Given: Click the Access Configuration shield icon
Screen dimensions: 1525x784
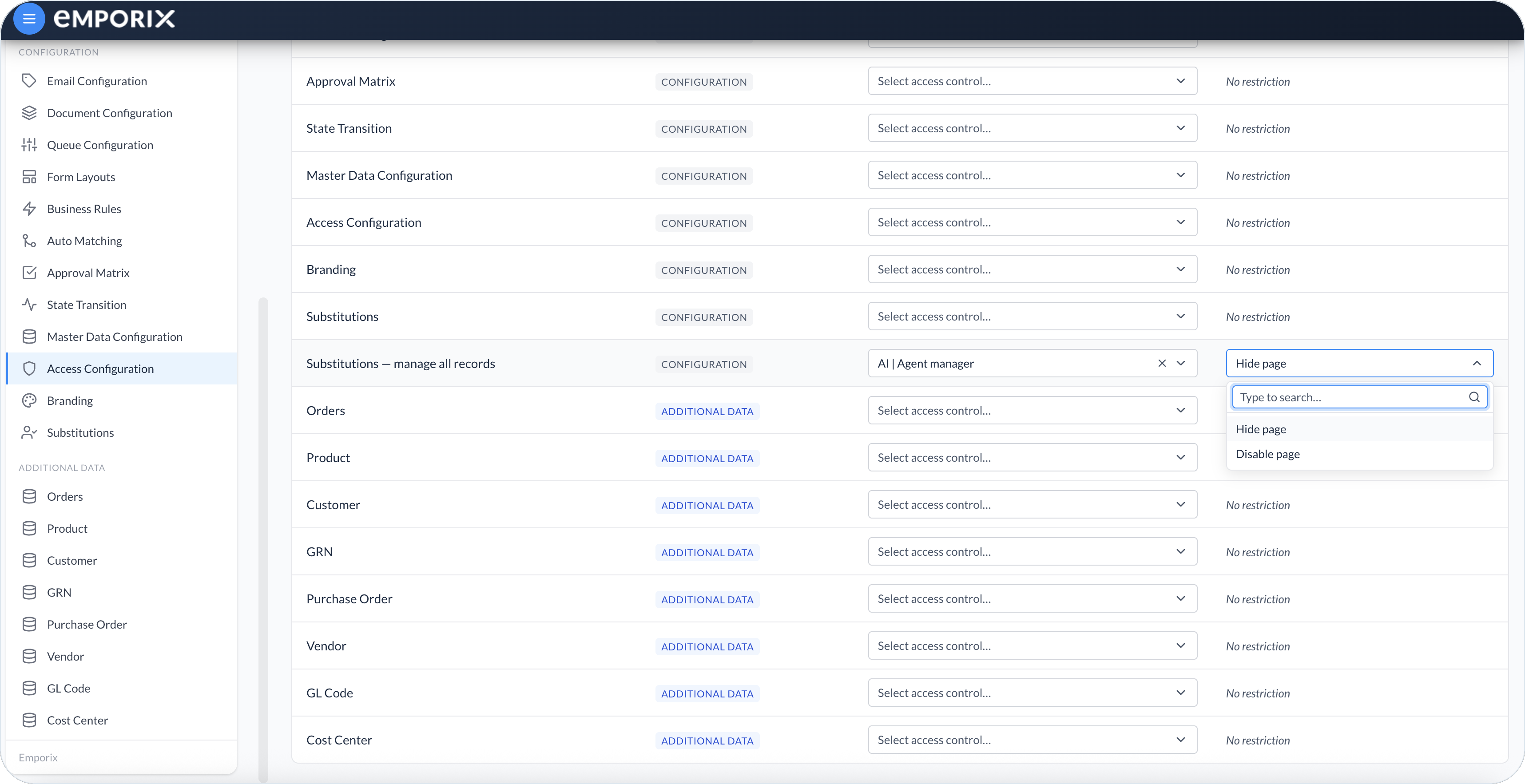Looking at the screenshot, I should 29,368.
